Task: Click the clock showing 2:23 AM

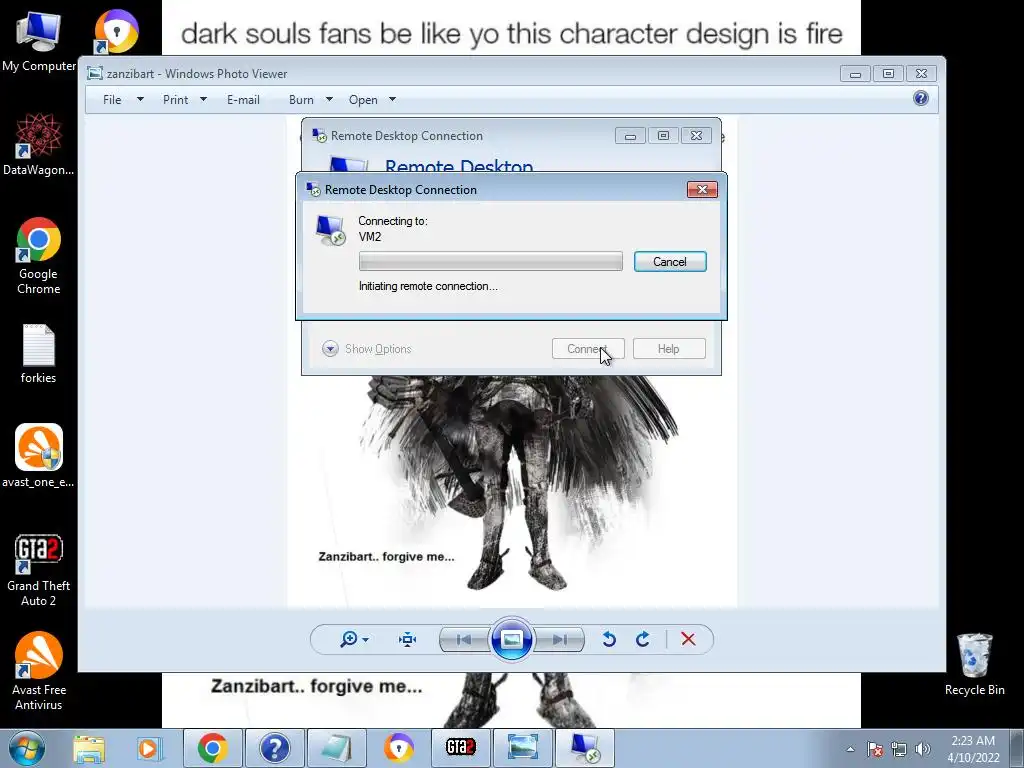Action: (973, 749)
